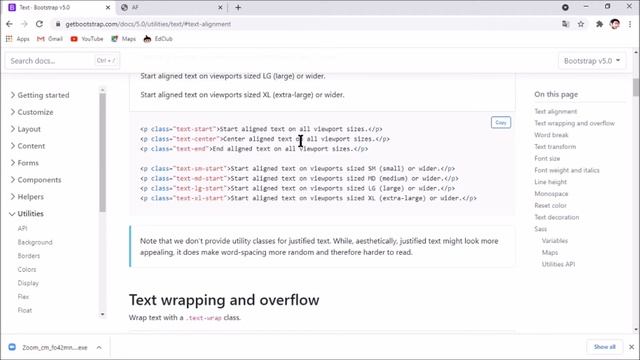640x360 pixels.
Task: Close the downloads bar
Action: click(x=631, y=347)
